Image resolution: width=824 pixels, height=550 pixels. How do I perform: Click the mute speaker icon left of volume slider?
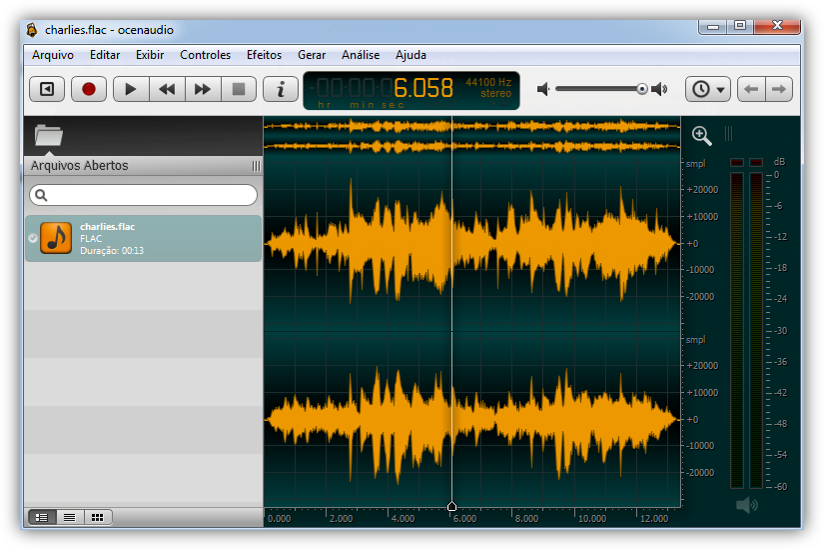pyautogui.click(x=543, y=89)
